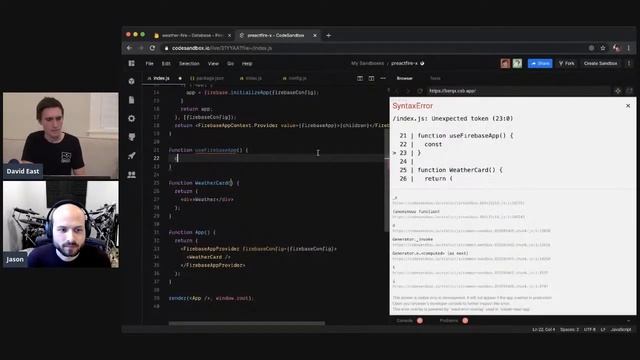The height and width of the screenshot is (360, 640).
Task: Close the preactfire-x CodeSandbox tab
Action: [x=315, y=36]
